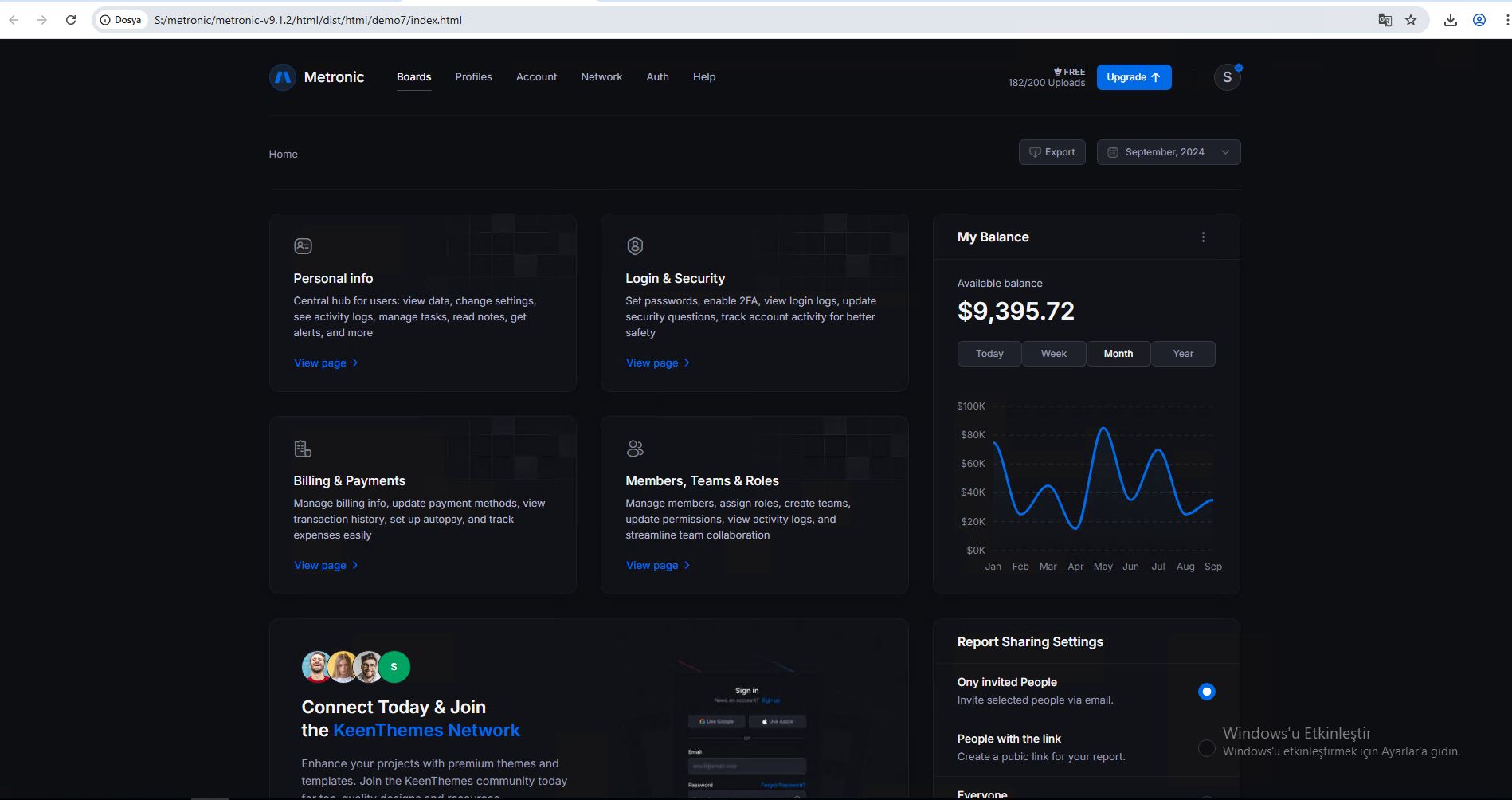Bookmark this page with the star icon
Viewport: 1512px width, 800px height.
tap(1411, 20)
